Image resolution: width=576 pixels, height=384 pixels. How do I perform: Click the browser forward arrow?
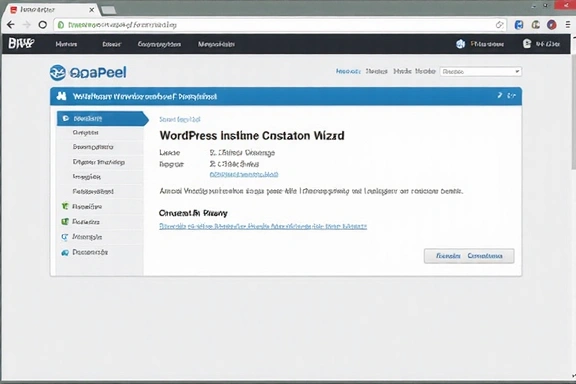coord(27,25)
